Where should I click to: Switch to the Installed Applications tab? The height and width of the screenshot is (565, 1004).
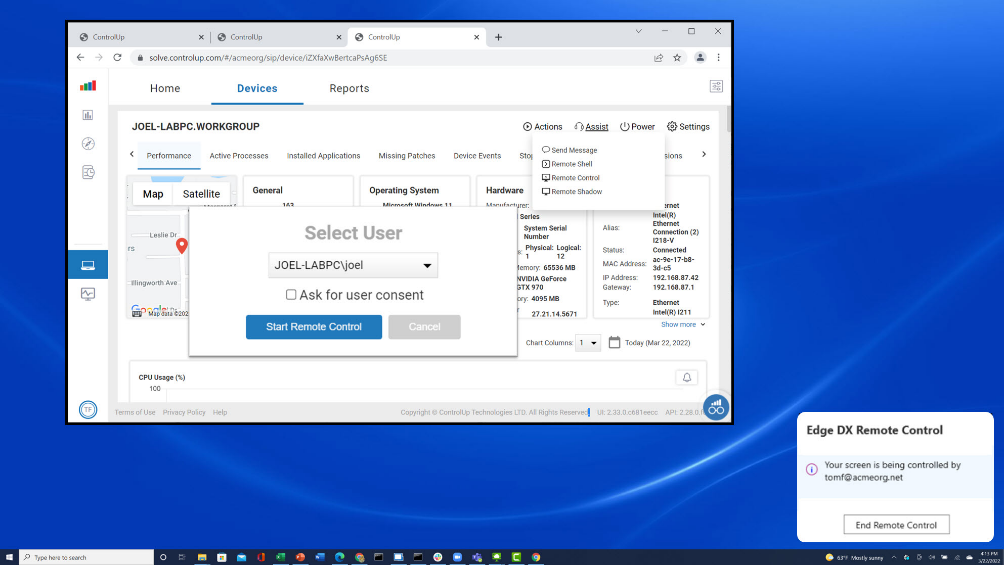pyautogui.click(x=323, y=156)
